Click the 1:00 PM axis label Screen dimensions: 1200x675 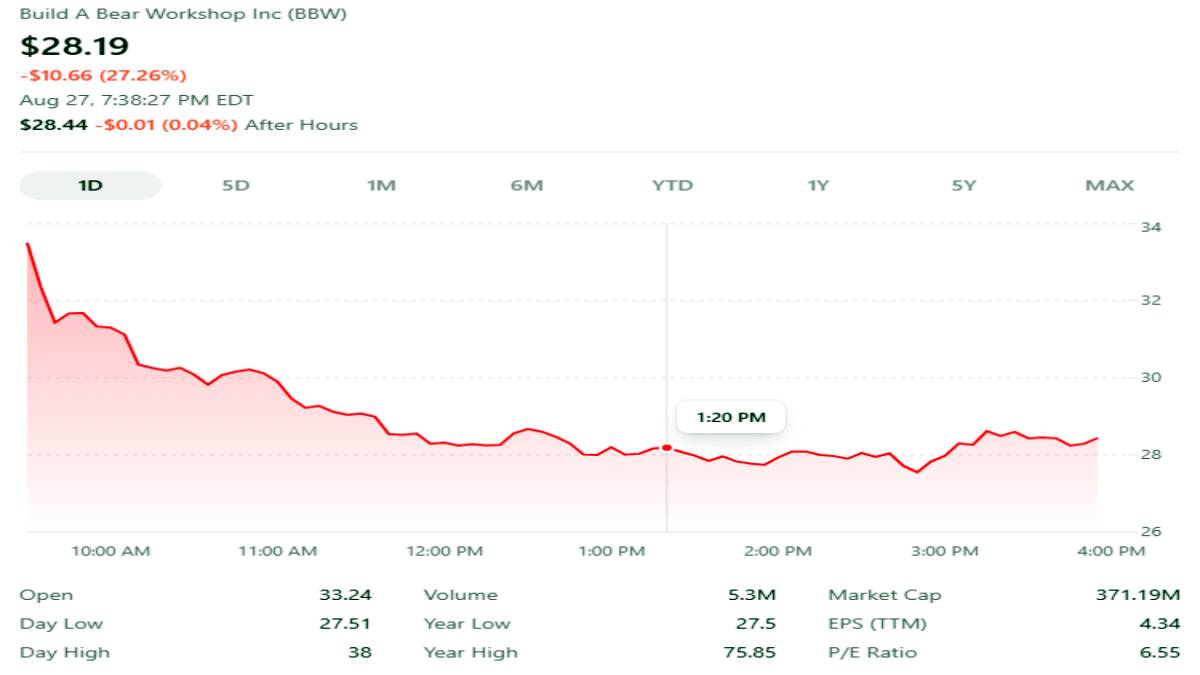pos(612,551)
